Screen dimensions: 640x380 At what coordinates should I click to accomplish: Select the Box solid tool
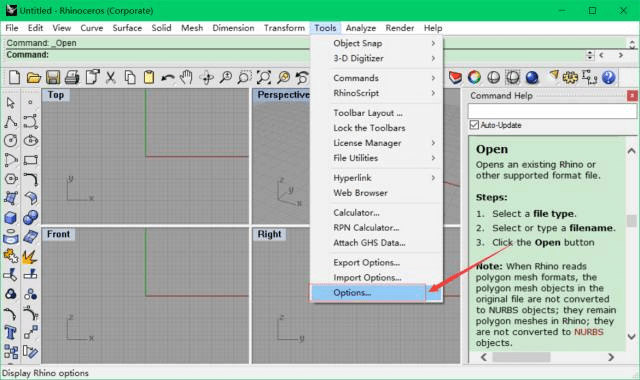coord(11,218)
